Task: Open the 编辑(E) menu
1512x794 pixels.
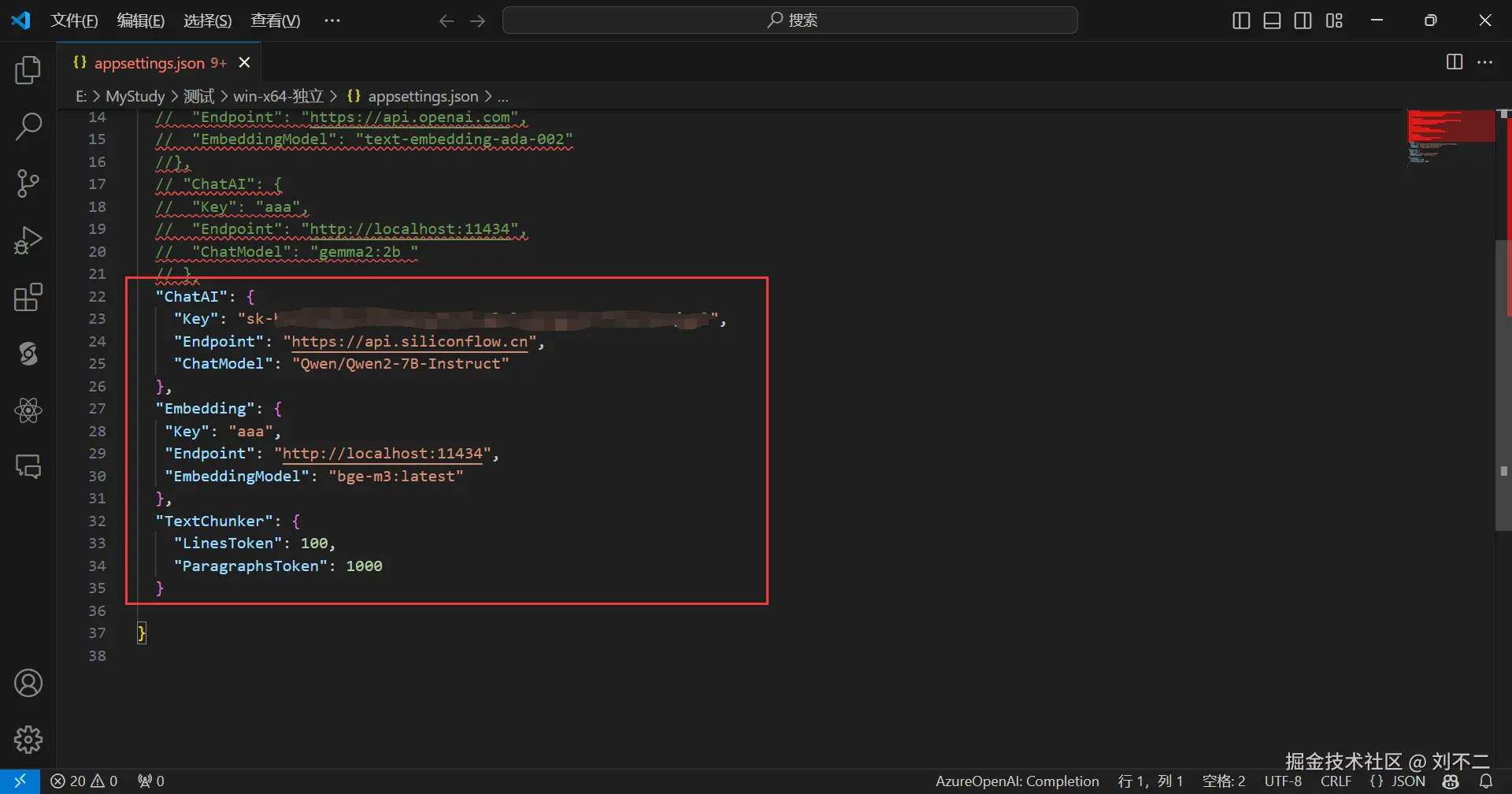Action: pos(141,20)
